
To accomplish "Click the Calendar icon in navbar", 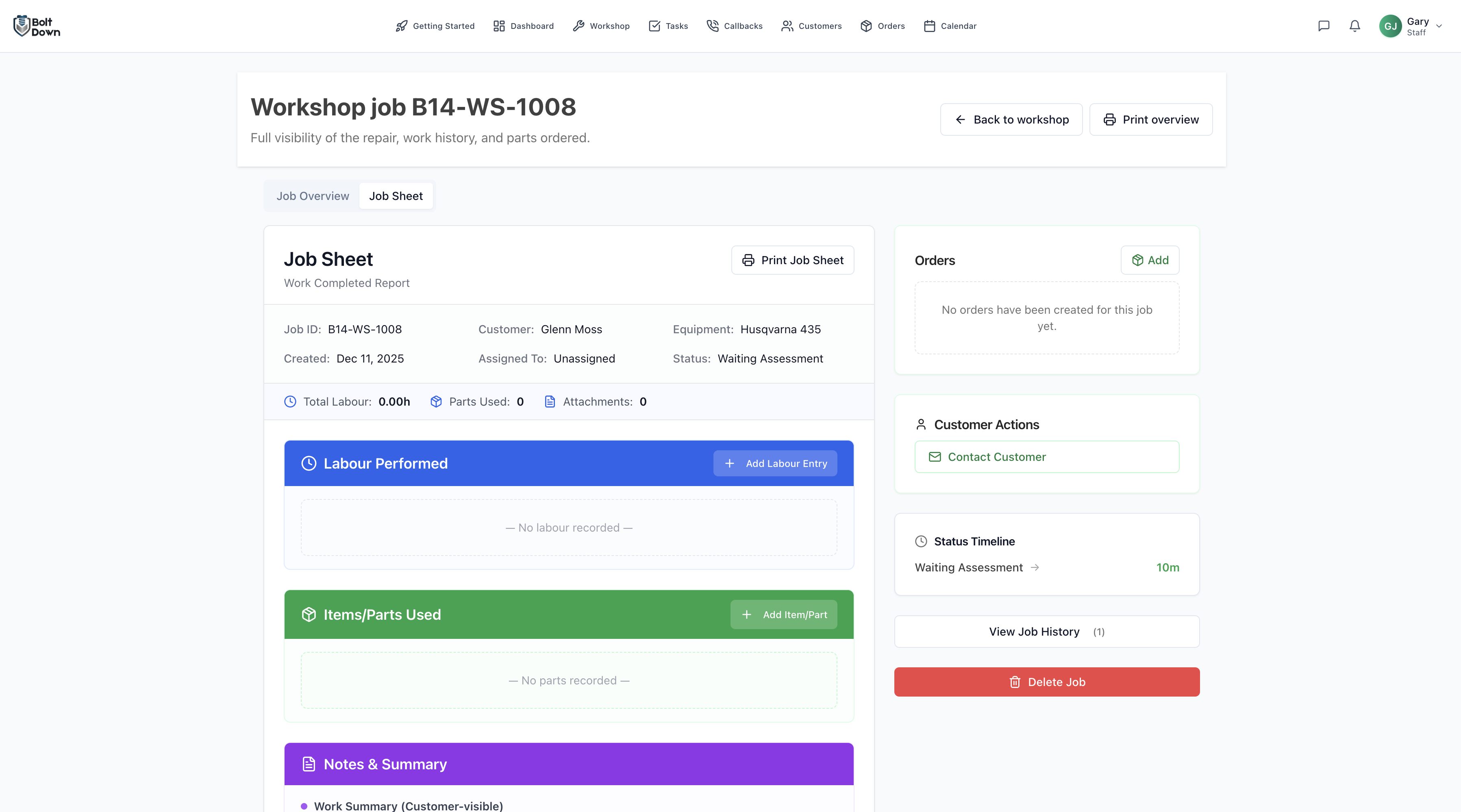I will [x=929, y=26].
